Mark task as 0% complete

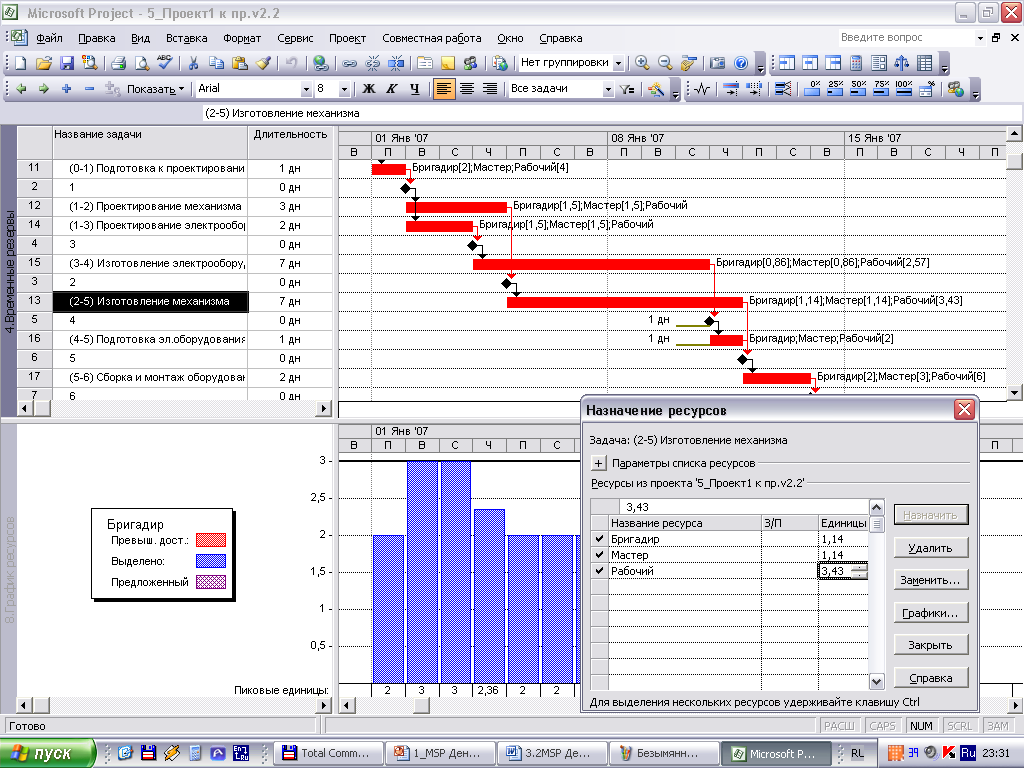pos(812,89)
